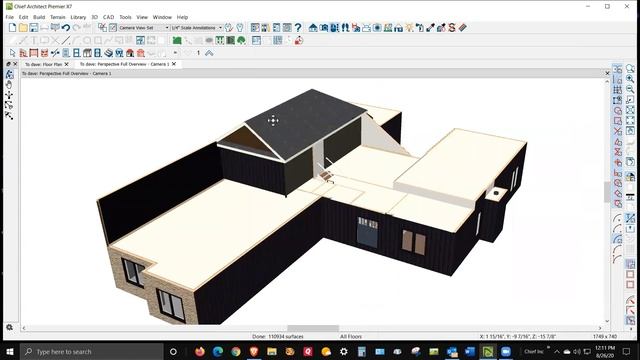Click the Windows Start button
The height and width of the screenshot is (360, 640).
pos(10,351)
